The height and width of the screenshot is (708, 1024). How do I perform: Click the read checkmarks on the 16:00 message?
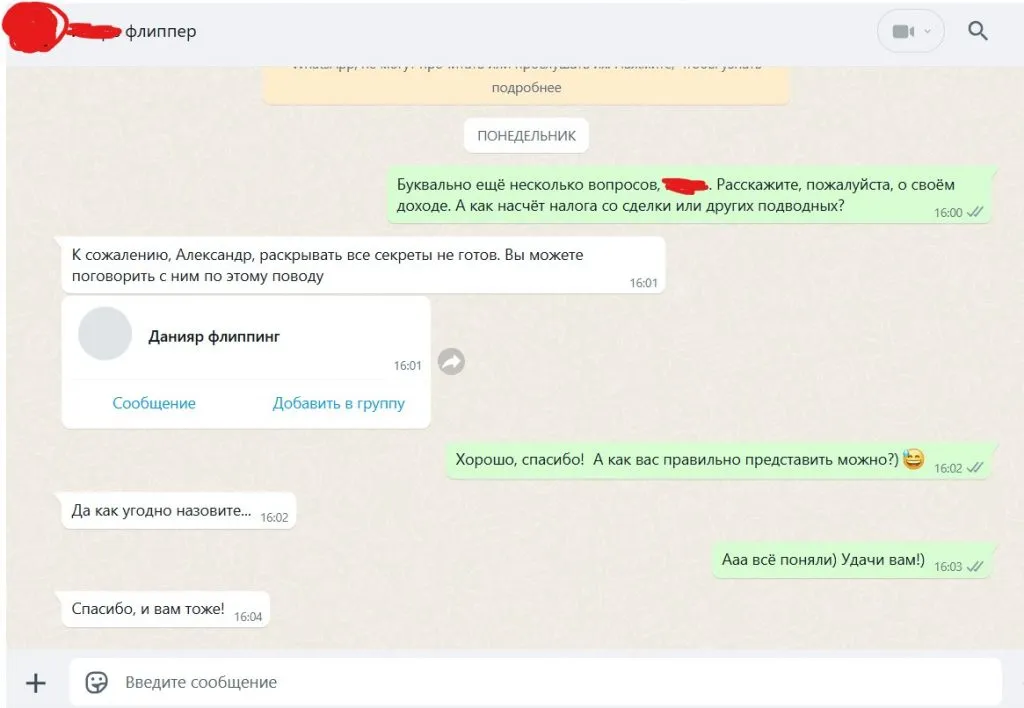click(x=975, y=212)
